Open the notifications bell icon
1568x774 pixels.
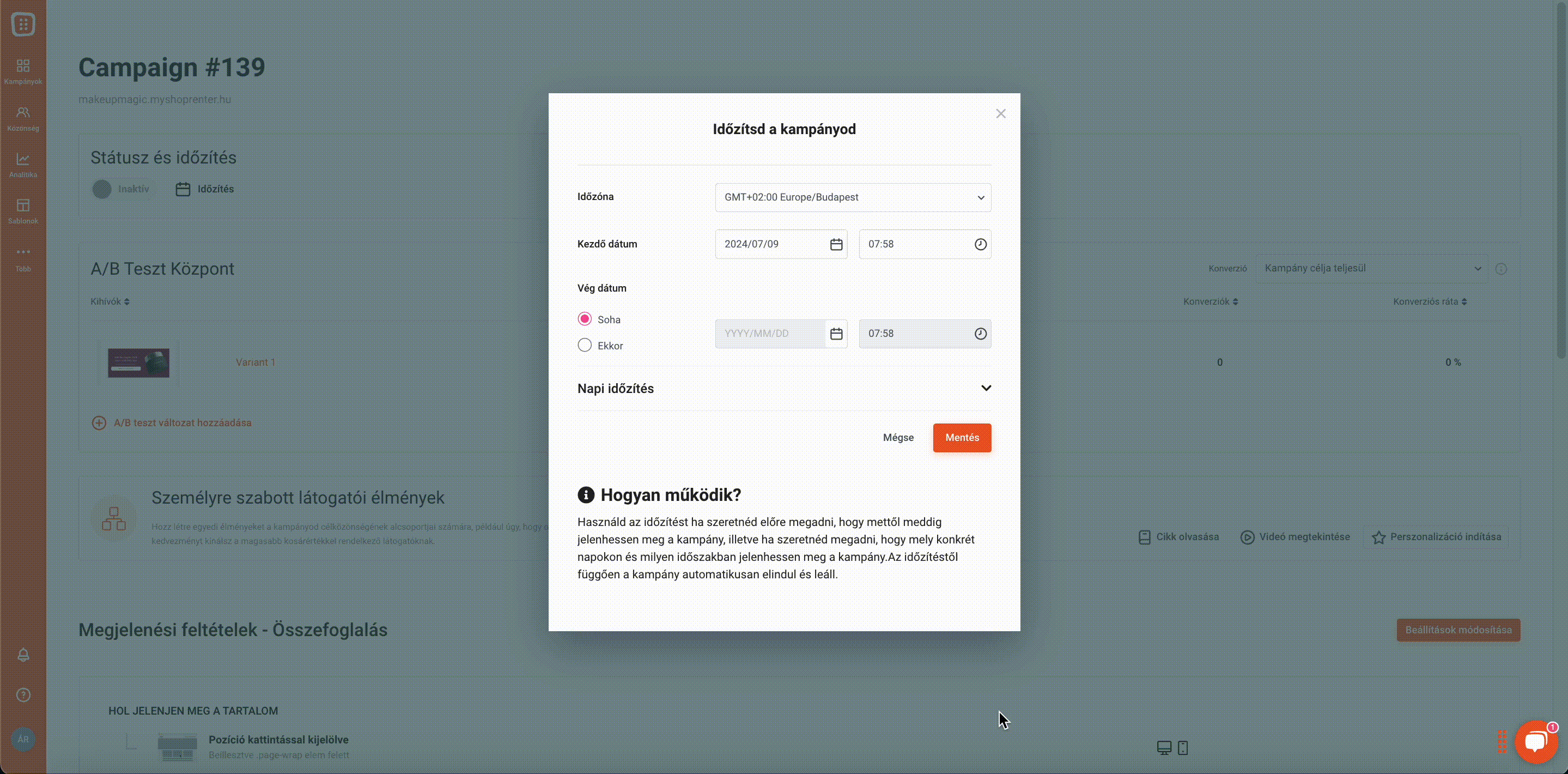pyautogui.click(x=23, y=655)
